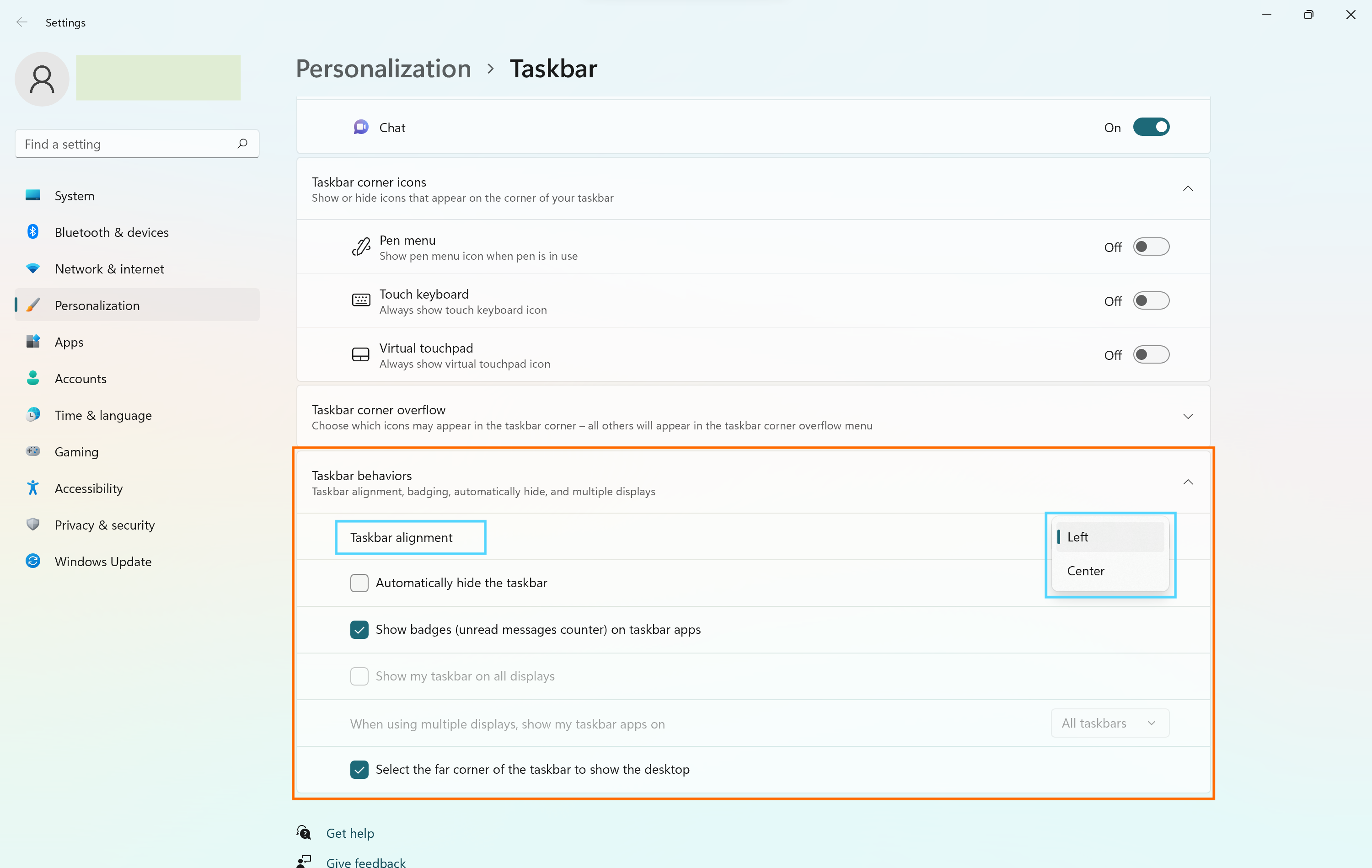
Task: Click the Accessibility icon in sidebar
Action: point(33,488)
